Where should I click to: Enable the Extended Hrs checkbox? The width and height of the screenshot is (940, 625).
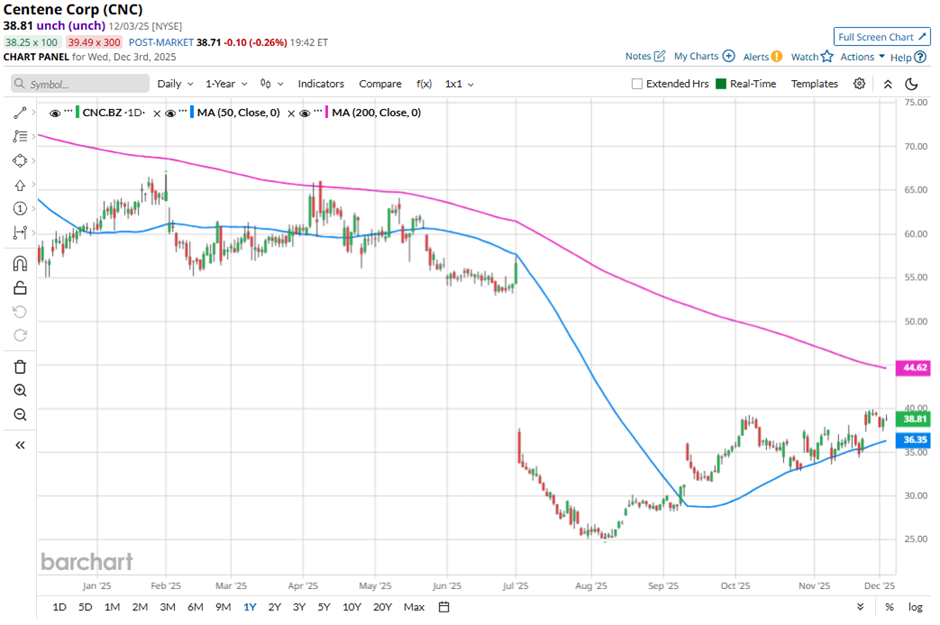637,84
